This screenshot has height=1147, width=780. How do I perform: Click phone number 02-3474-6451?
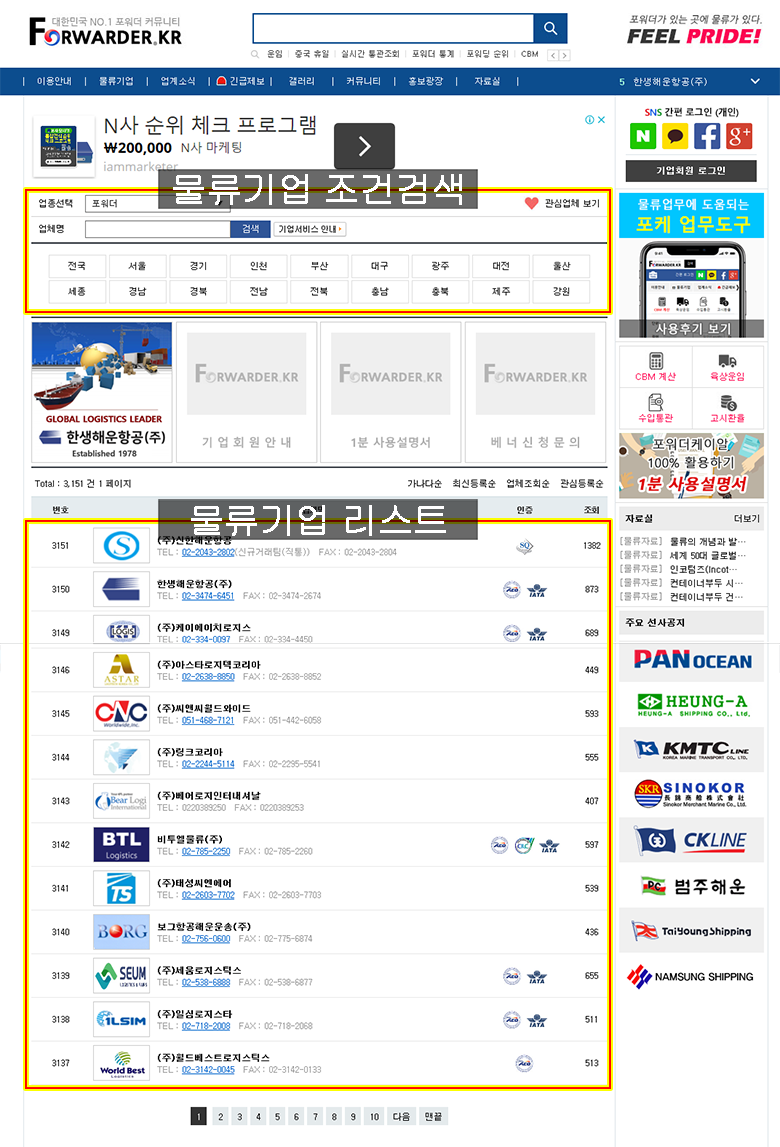(208, 596)
